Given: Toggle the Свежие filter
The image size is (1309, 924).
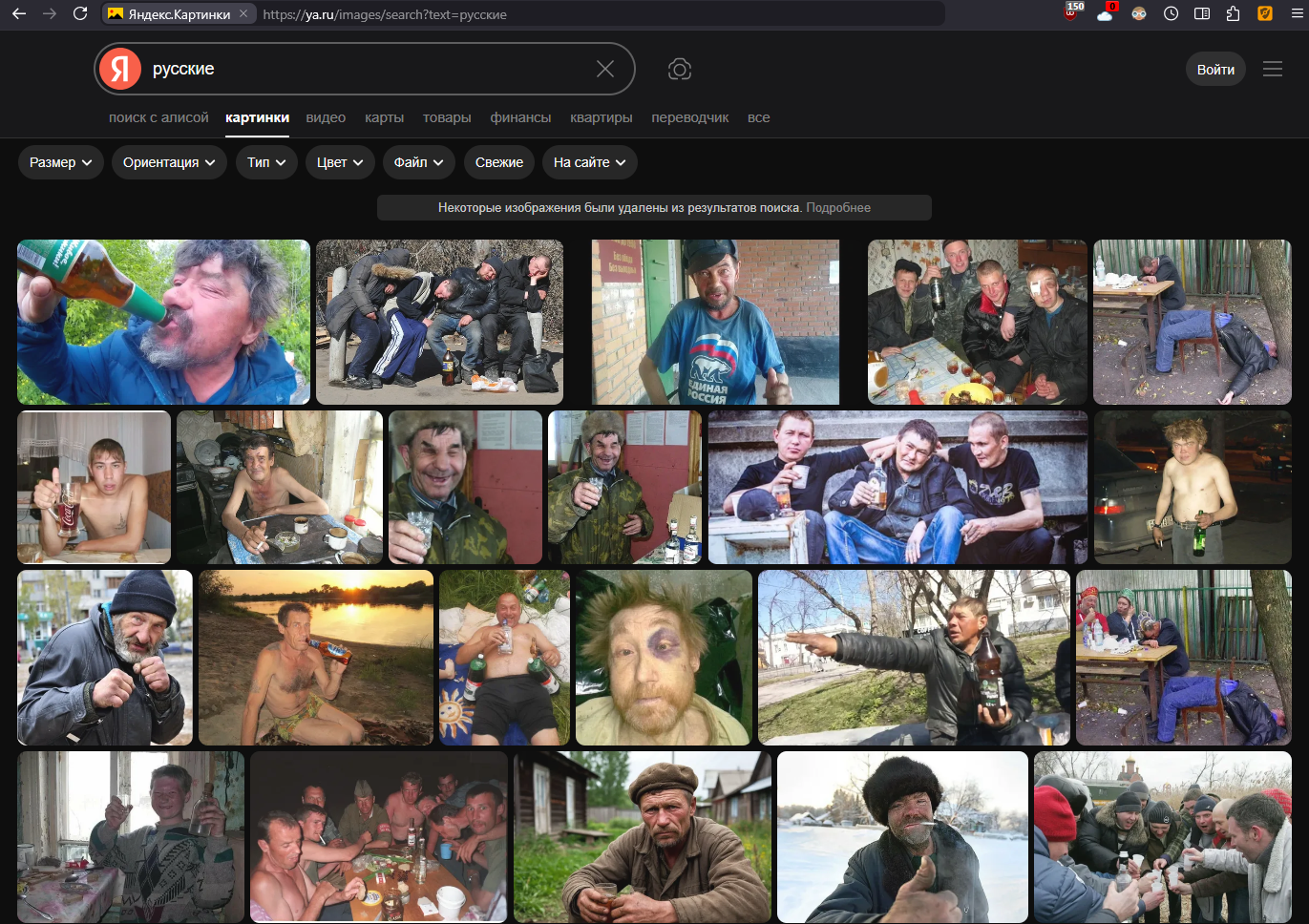Looking at the screenshot, I should point(498,162).
